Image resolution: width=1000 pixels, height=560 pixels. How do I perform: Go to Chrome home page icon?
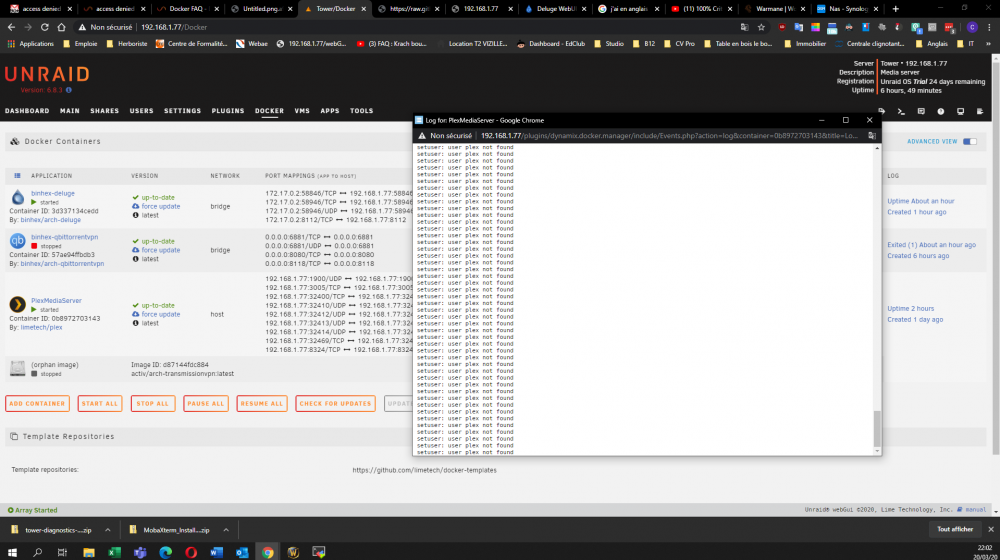point(61,27)
